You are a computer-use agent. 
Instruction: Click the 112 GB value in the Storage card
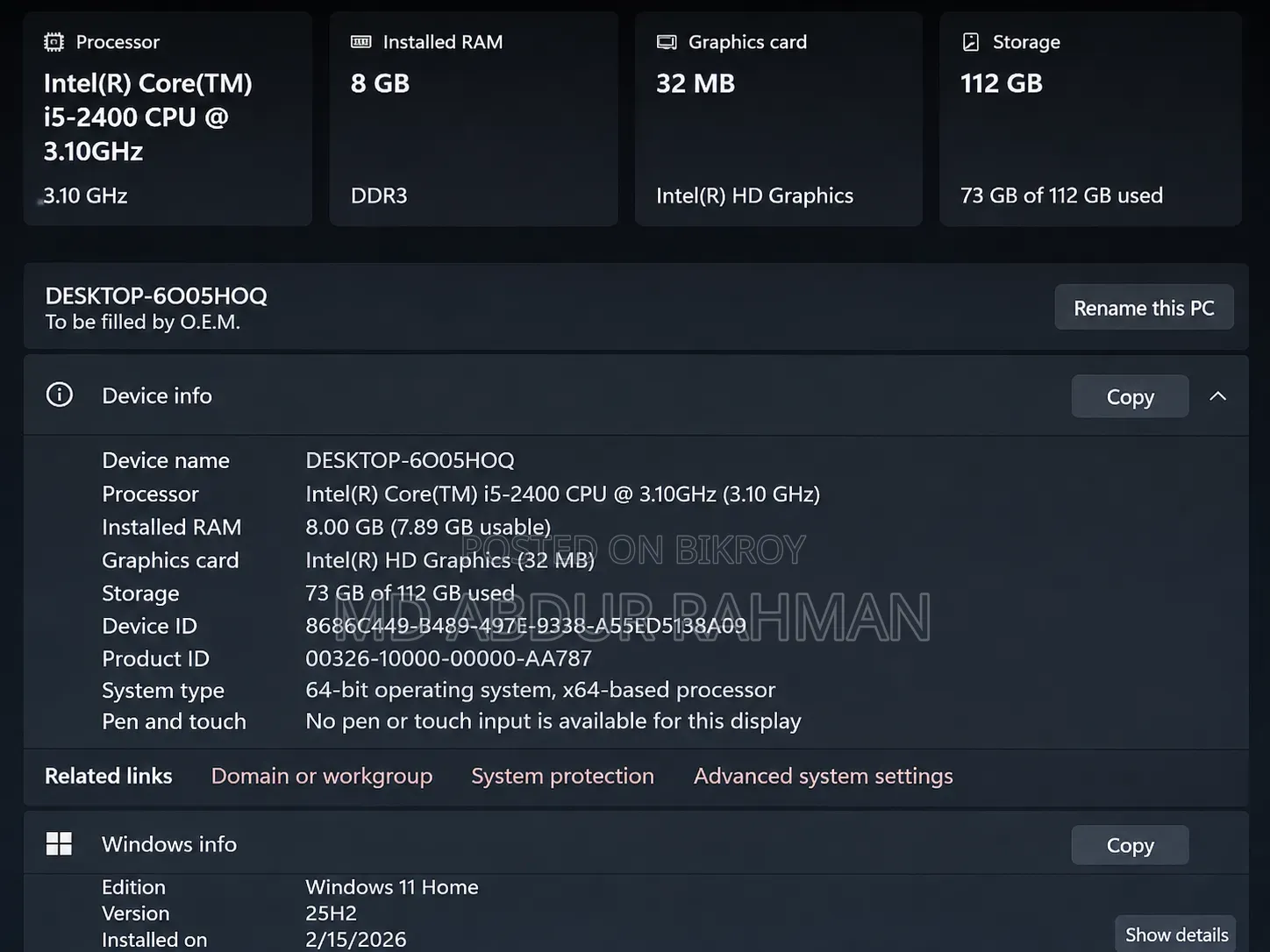(1002, 83)
